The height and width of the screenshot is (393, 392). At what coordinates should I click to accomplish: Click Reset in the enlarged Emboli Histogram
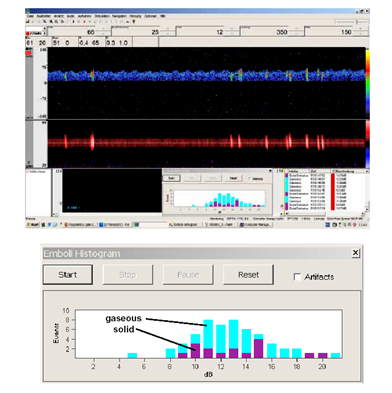click(248, 275)
